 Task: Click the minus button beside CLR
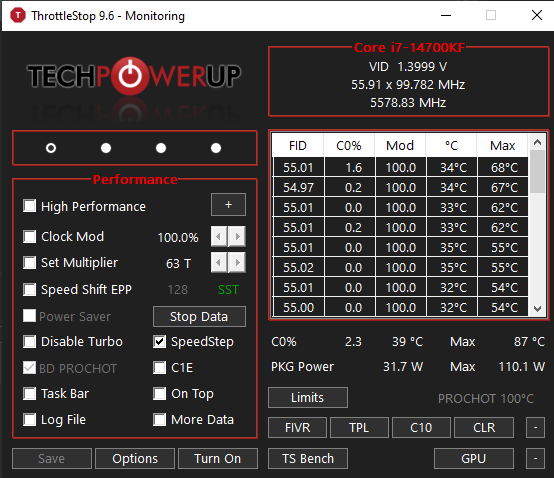click(535, 427)
